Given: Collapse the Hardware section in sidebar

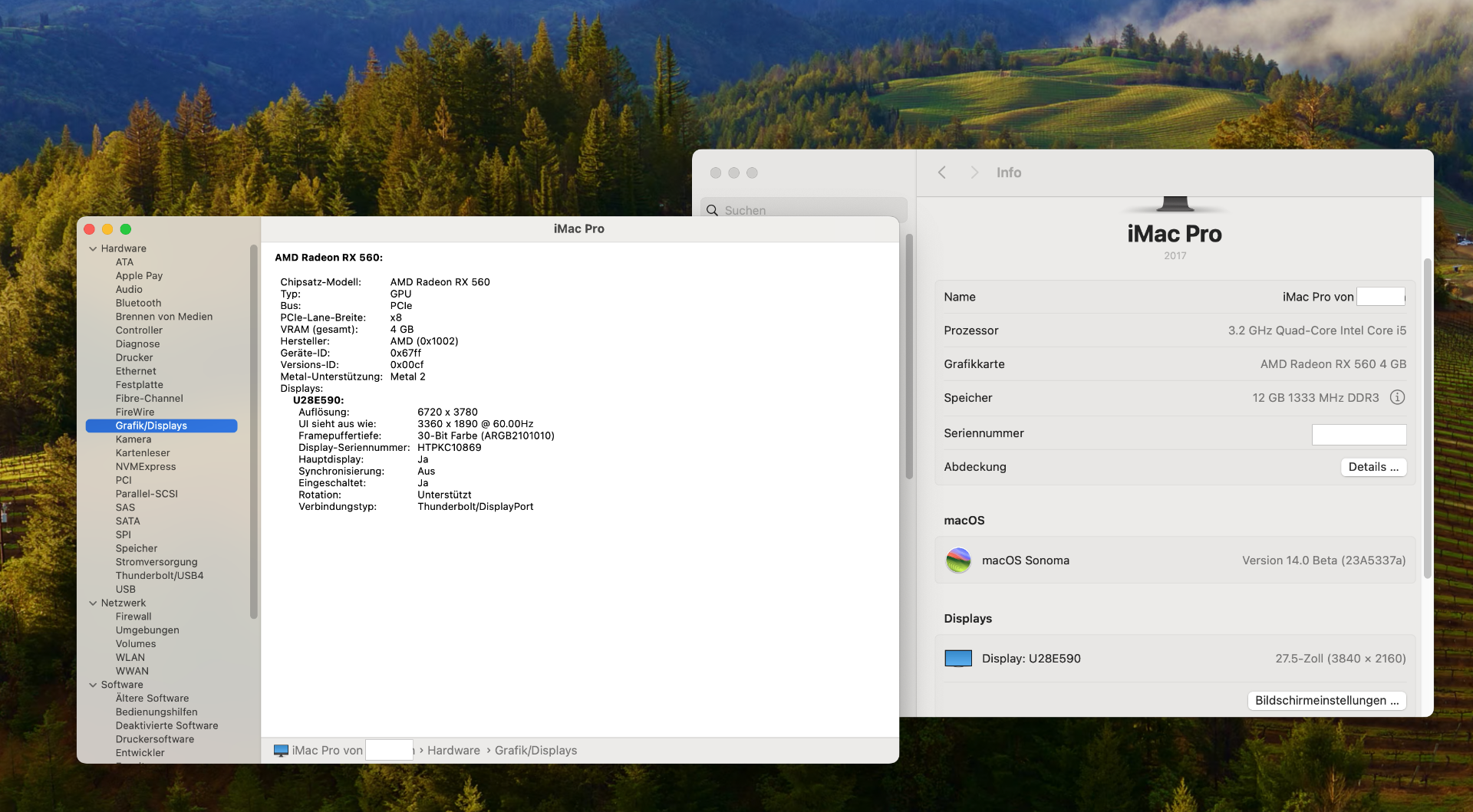Looking at the screenshot, I should tap(93, 248).
